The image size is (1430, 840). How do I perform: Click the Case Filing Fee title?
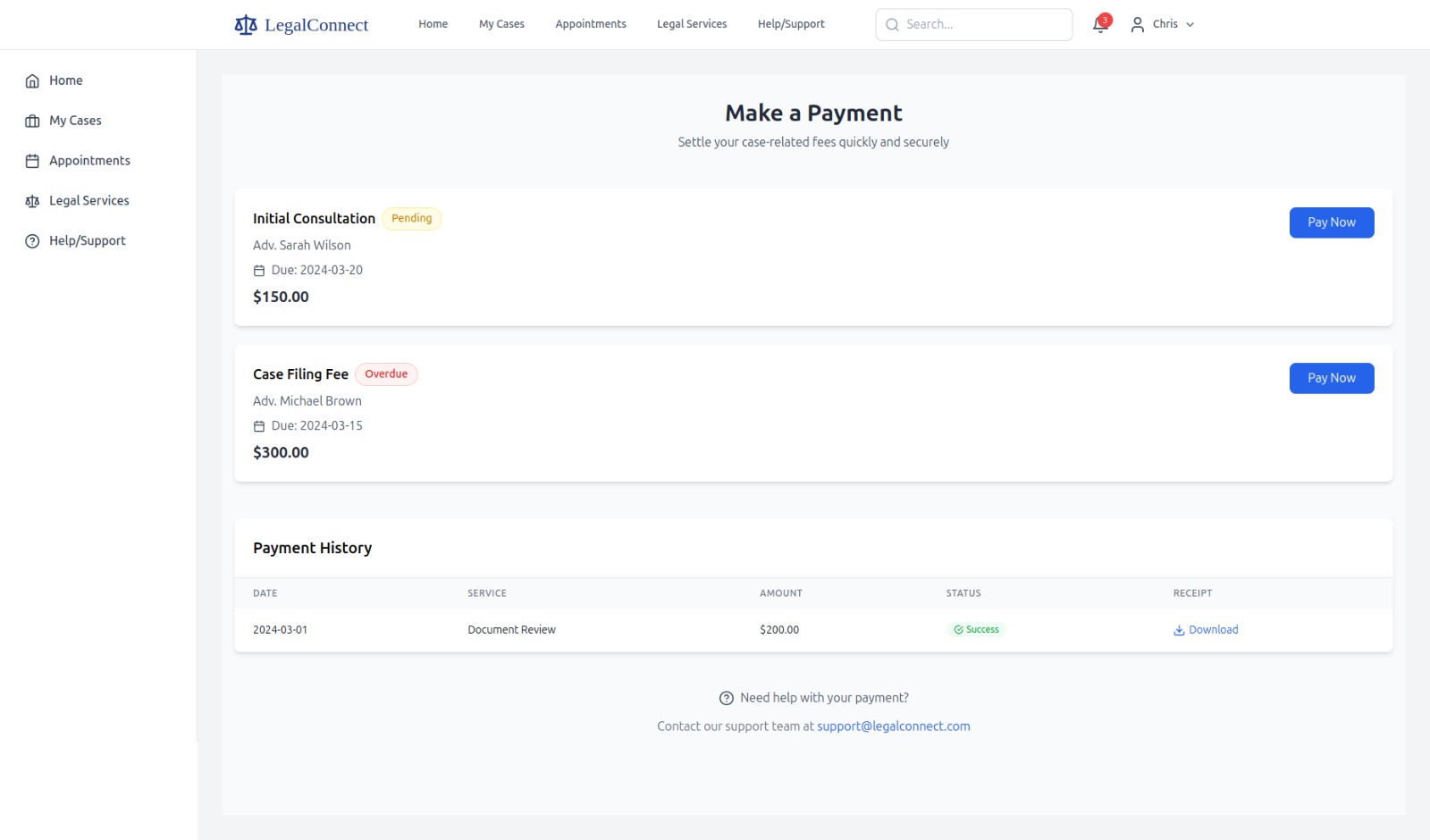click(300, 374)
